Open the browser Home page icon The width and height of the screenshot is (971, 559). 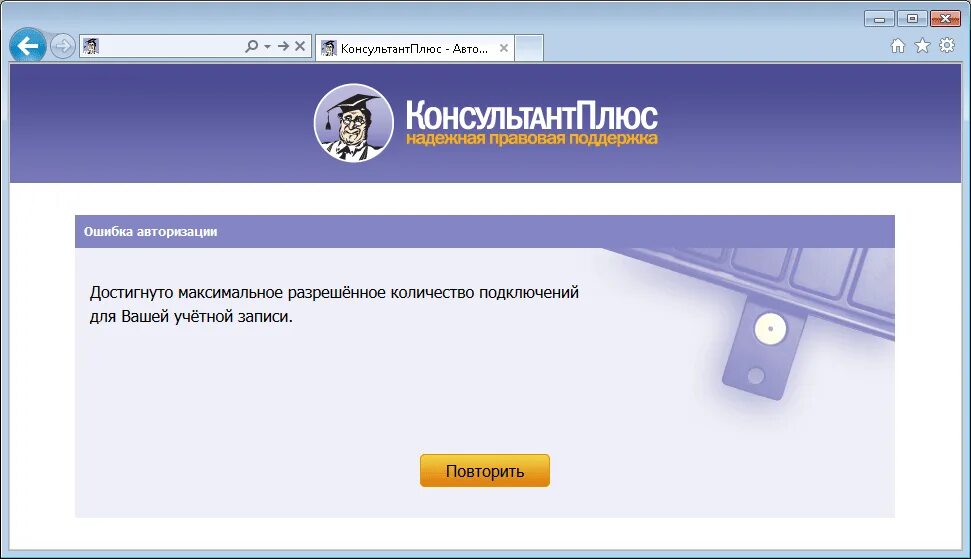[x=897, y=46]
